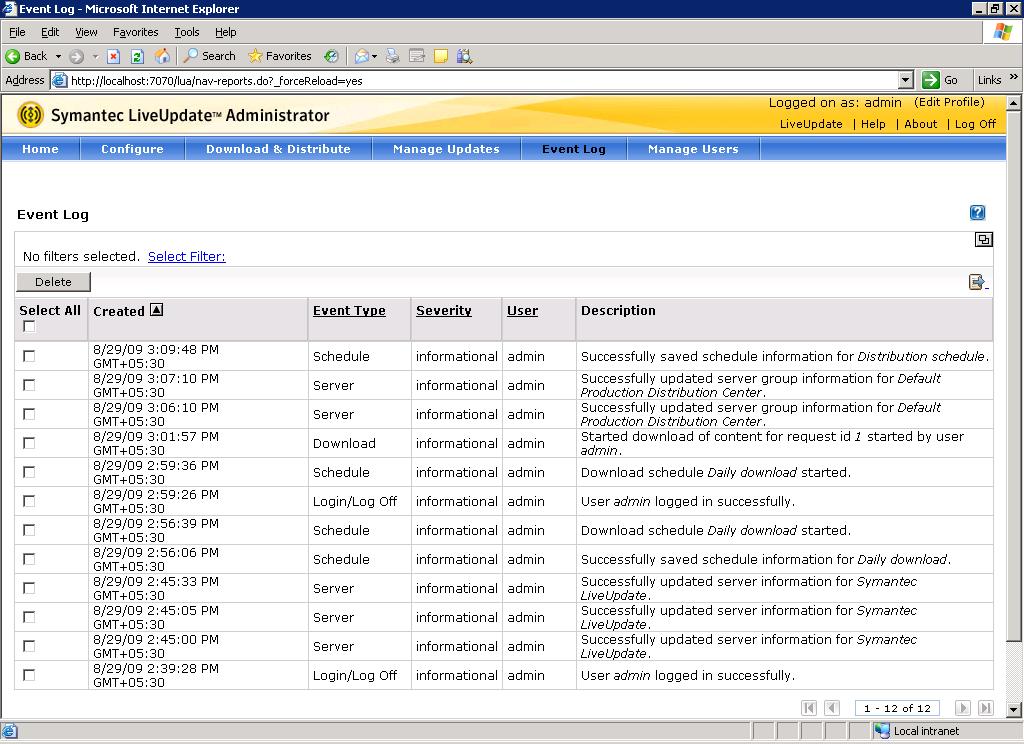
Task: Open the Forward button history dropdown
Action: click(x=95, y=56)
